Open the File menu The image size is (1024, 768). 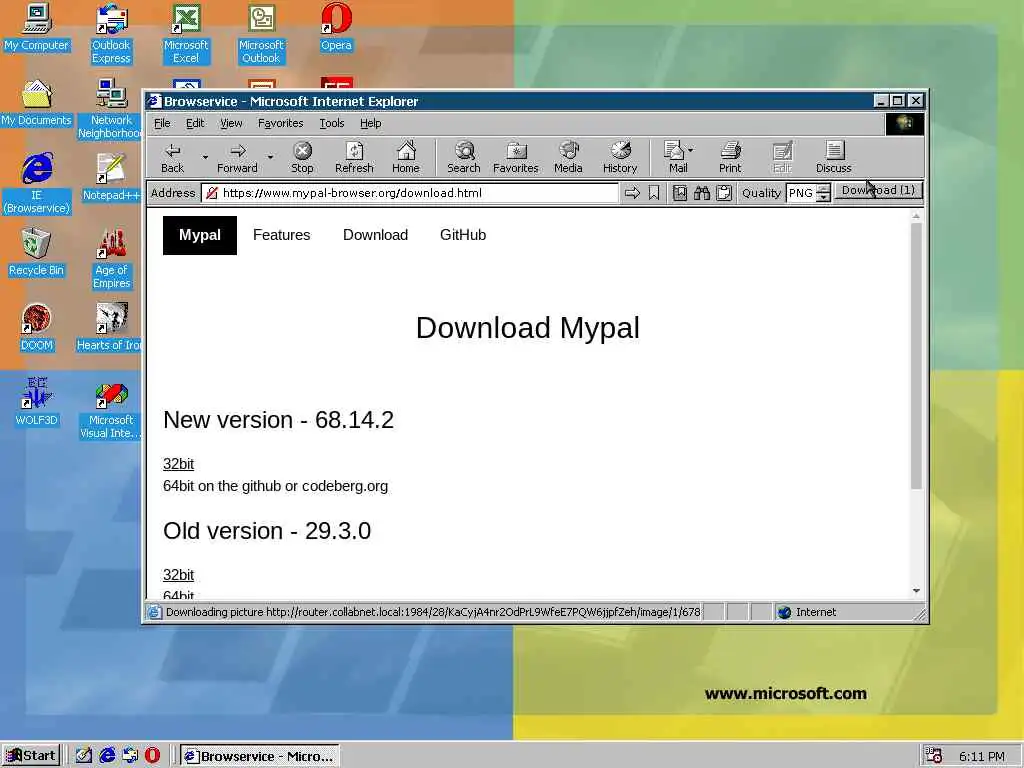point(162,123)
